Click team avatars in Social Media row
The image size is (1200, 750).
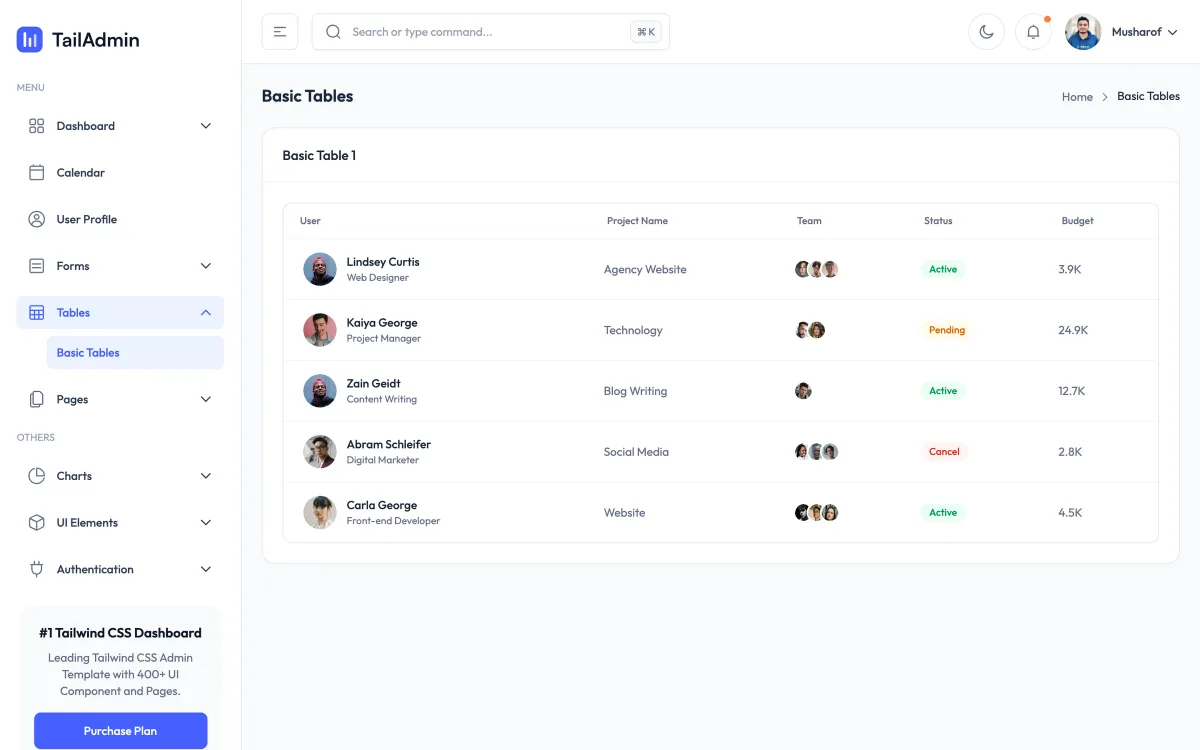coord(816,452)
